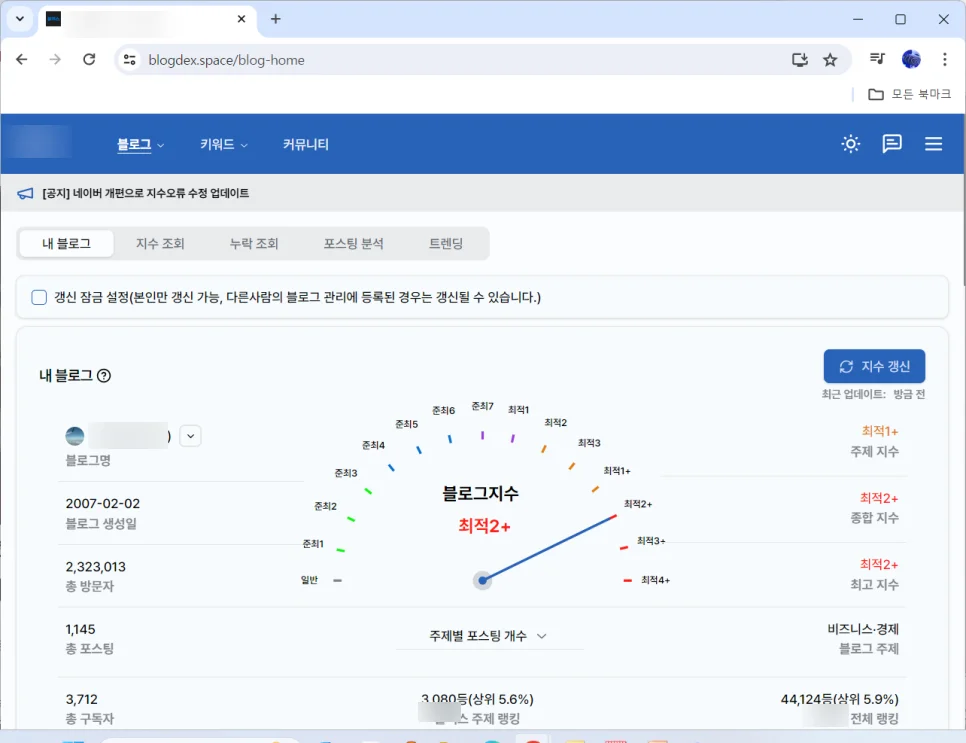Open the blog selector dropdown chevron

point(190,436)
